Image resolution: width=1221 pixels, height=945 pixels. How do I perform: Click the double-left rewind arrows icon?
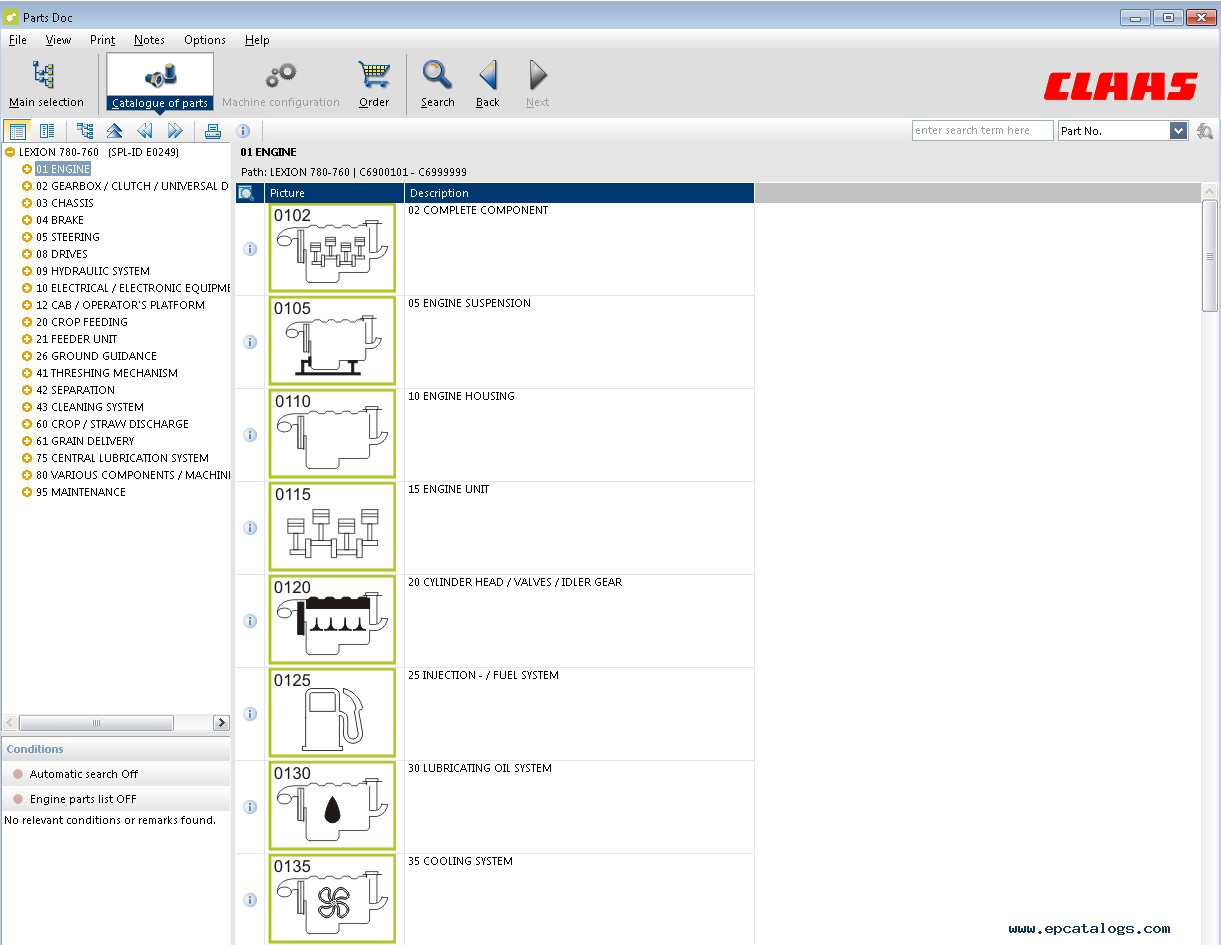click(x=145, y=131)
